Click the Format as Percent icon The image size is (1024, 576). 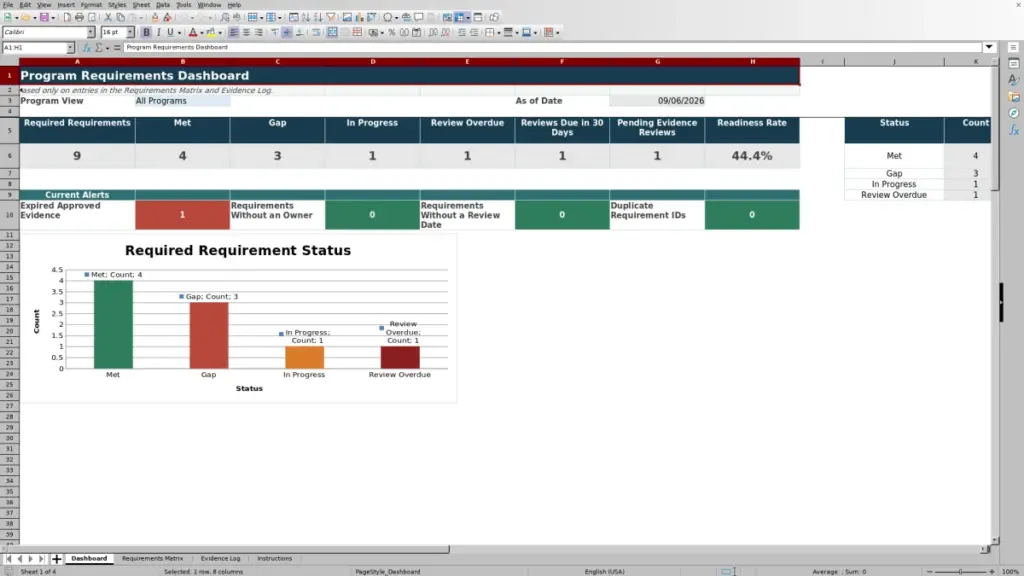pos(392,32)
